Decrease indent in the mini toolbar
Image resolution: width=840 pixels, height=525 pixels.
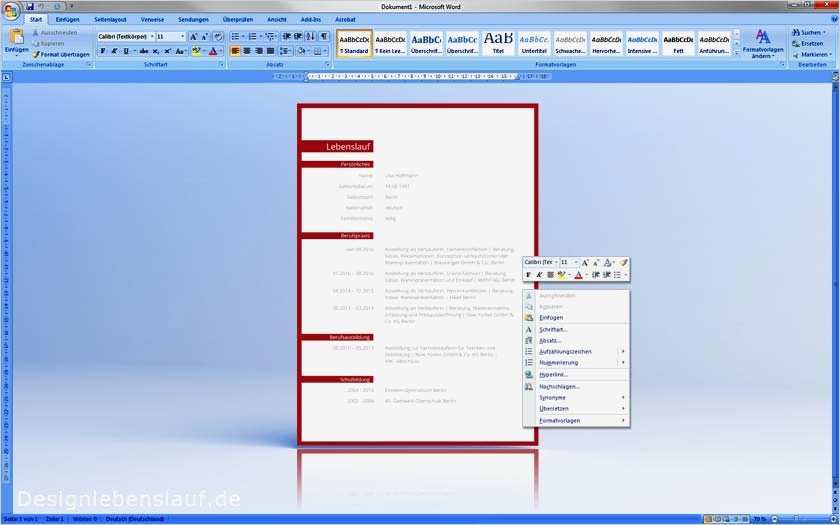[x=595, y=275]
